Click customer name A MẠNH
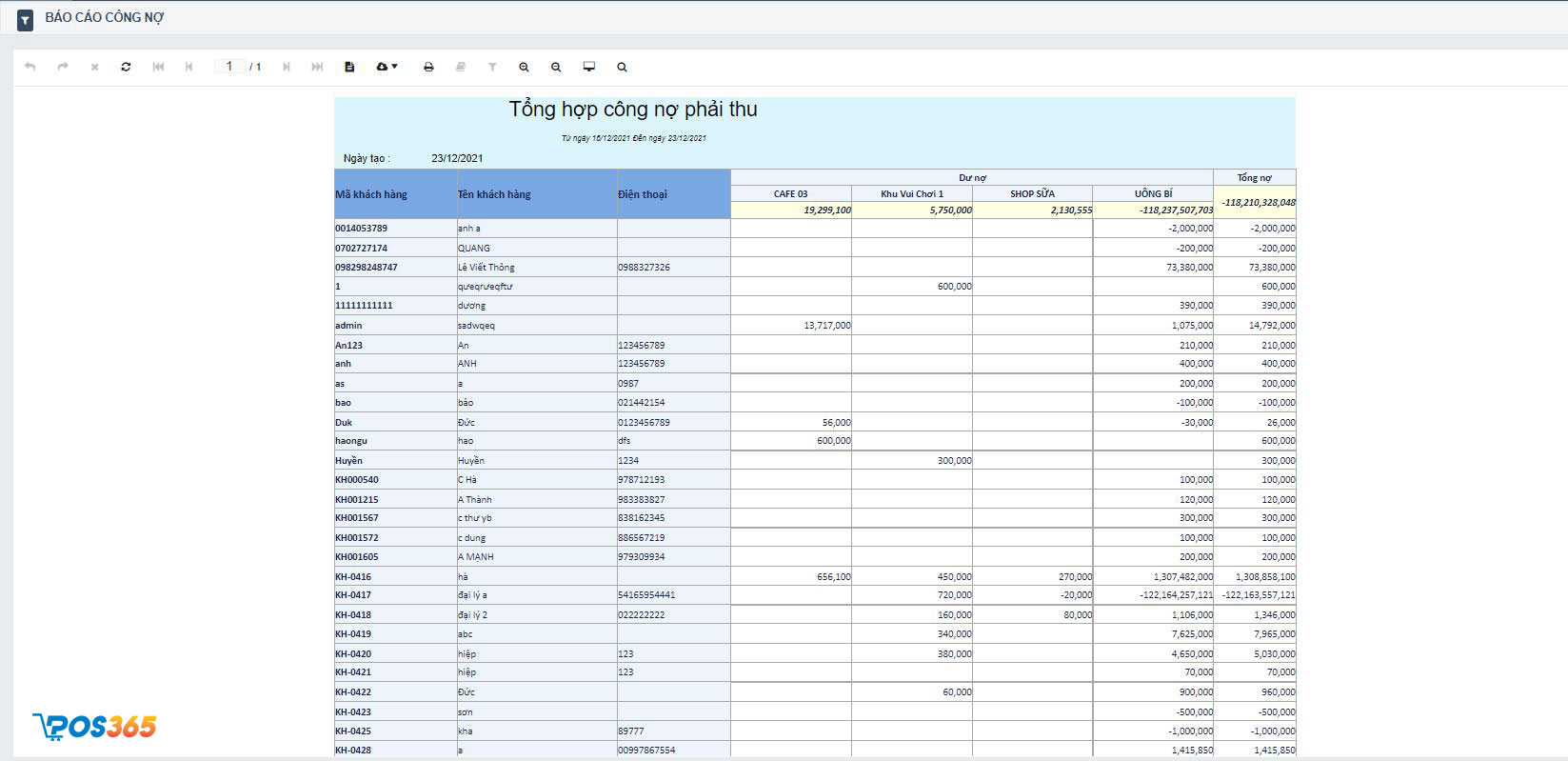The width and height of the screenshot is (1568, 761). [476, 557]
